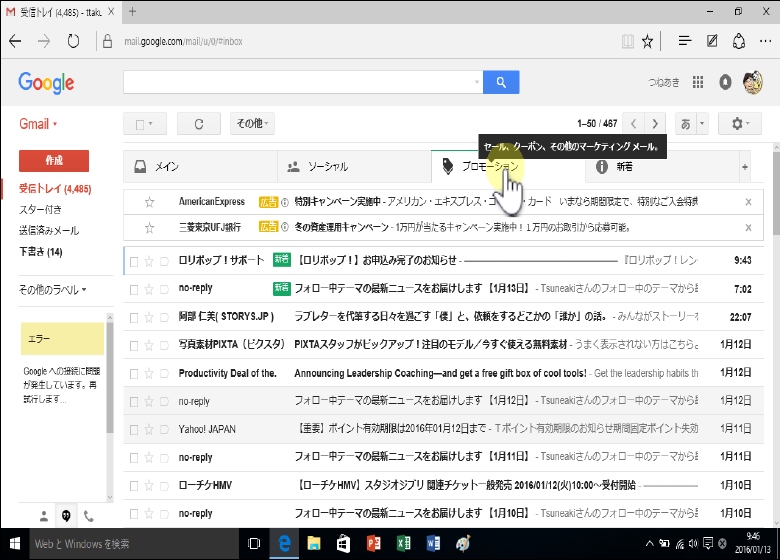Add page to favorites star
The image size is (780, 560).
point(647,41)
